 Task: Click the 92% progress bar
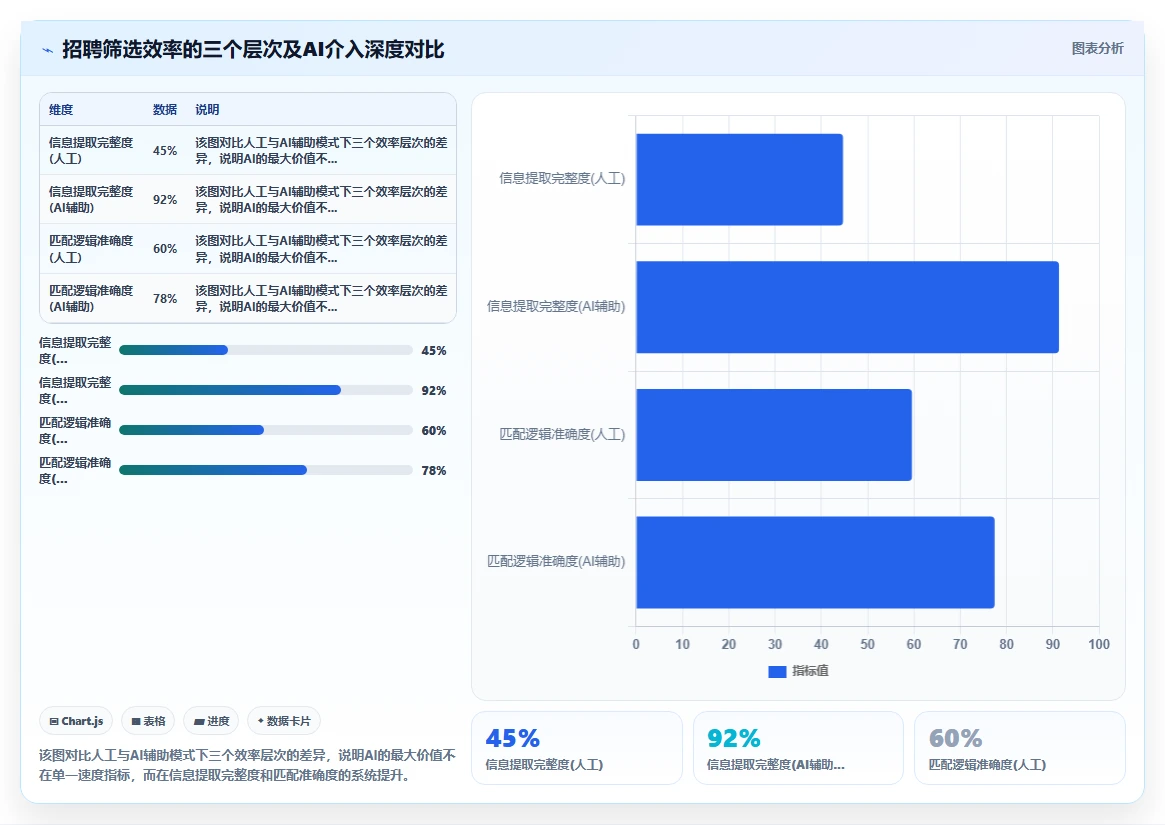[x=265, y=390]
